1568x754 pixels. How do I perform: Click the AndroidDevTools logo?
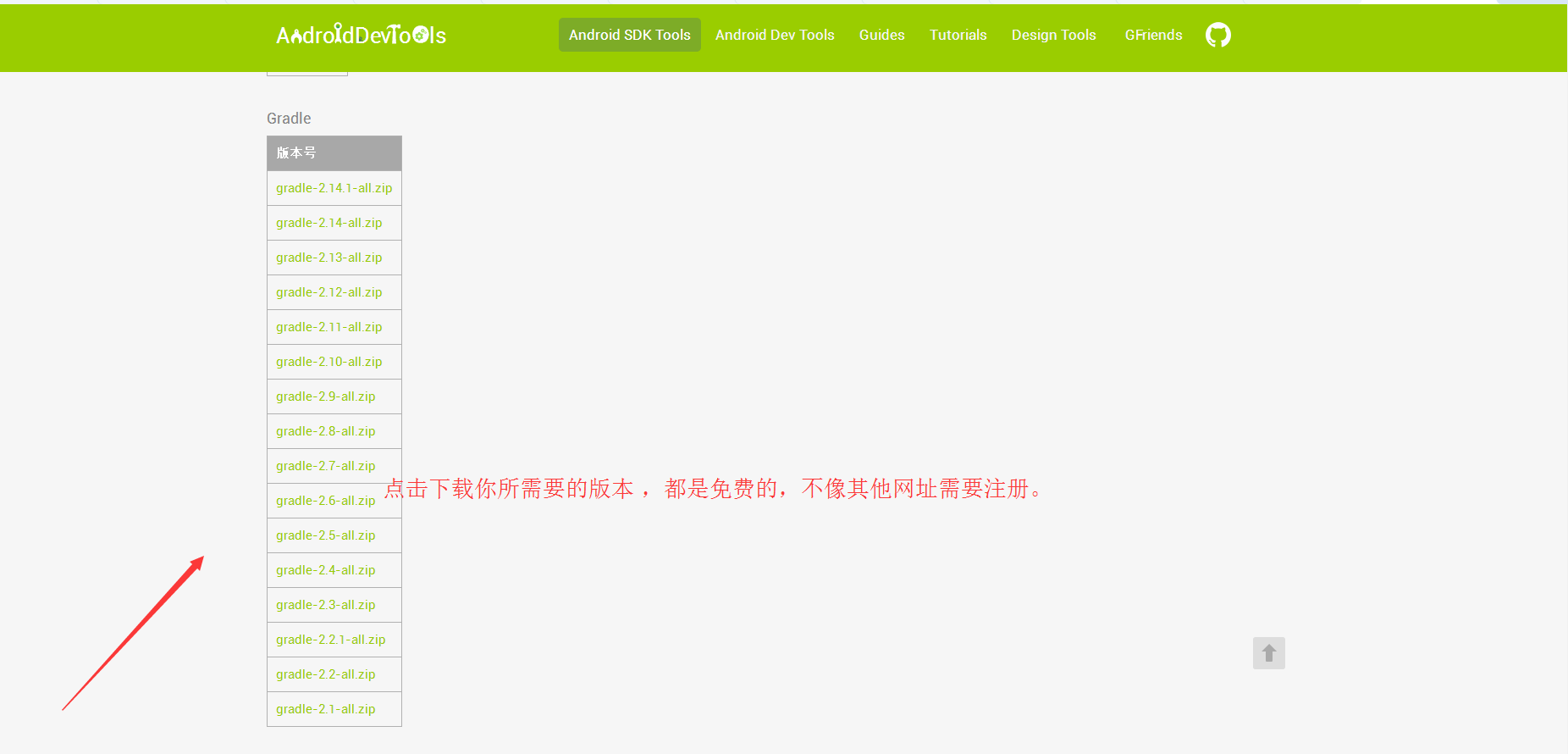[x=361, y=35]
